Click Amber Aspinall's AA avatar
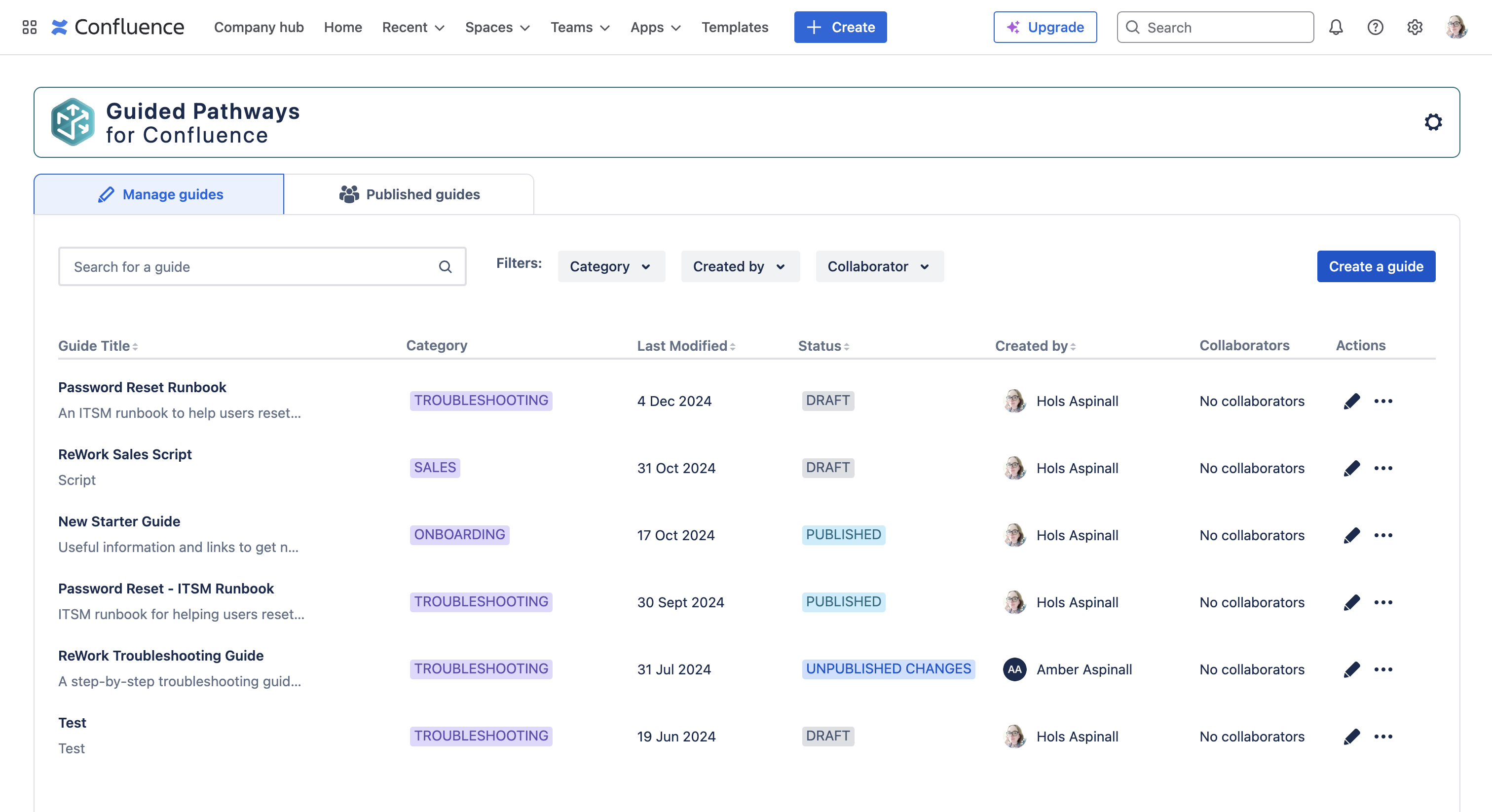Image resolution: width=1492 pixels, height=812 pixels. point(1015,669)
